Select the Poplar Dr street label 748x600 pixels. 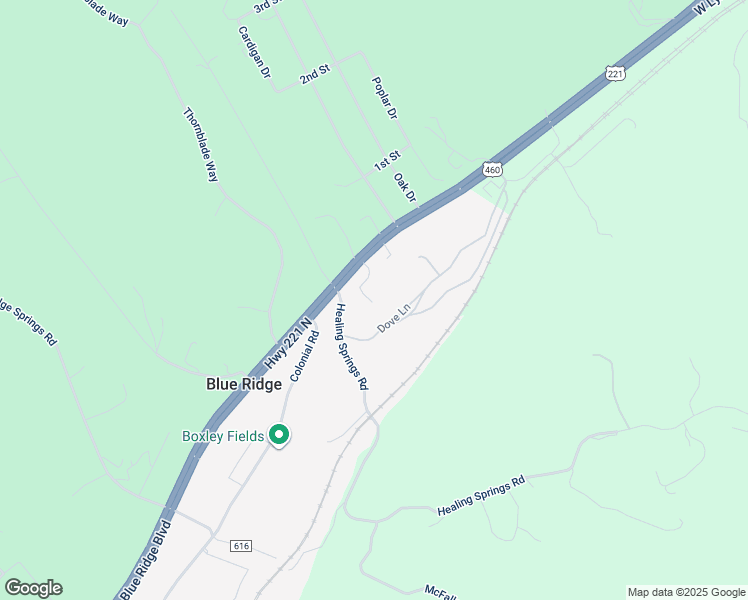tap(384, 98)
